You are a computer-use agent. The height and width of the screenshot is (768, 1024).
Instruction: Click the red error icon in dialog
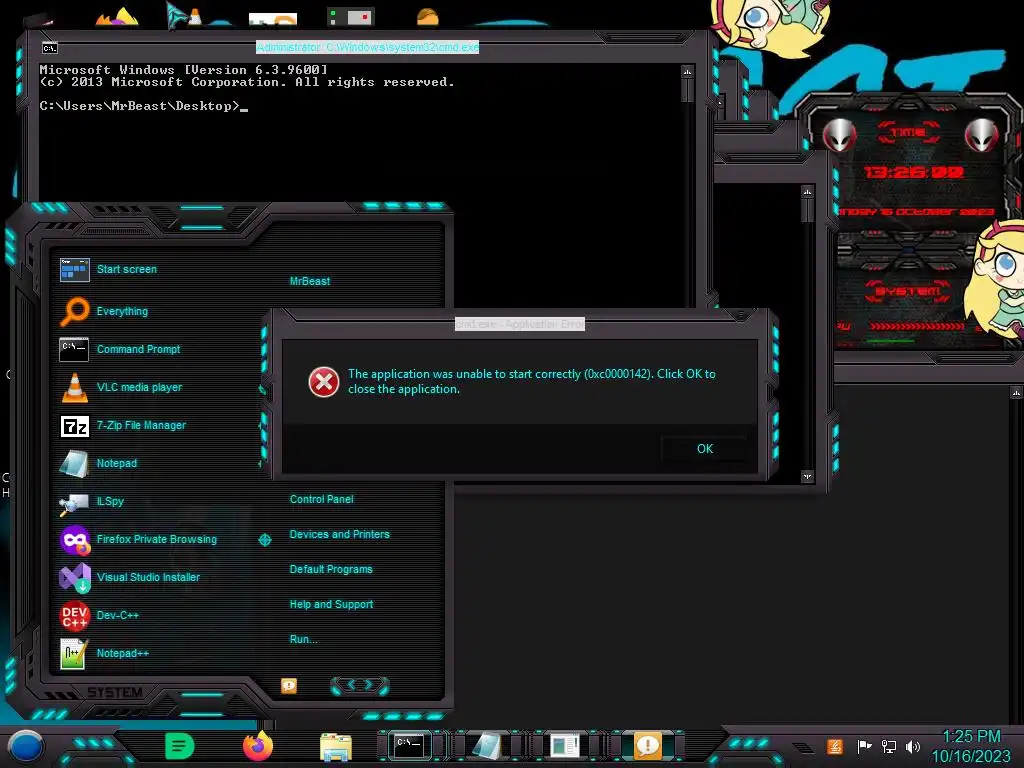tap(324, 382)
